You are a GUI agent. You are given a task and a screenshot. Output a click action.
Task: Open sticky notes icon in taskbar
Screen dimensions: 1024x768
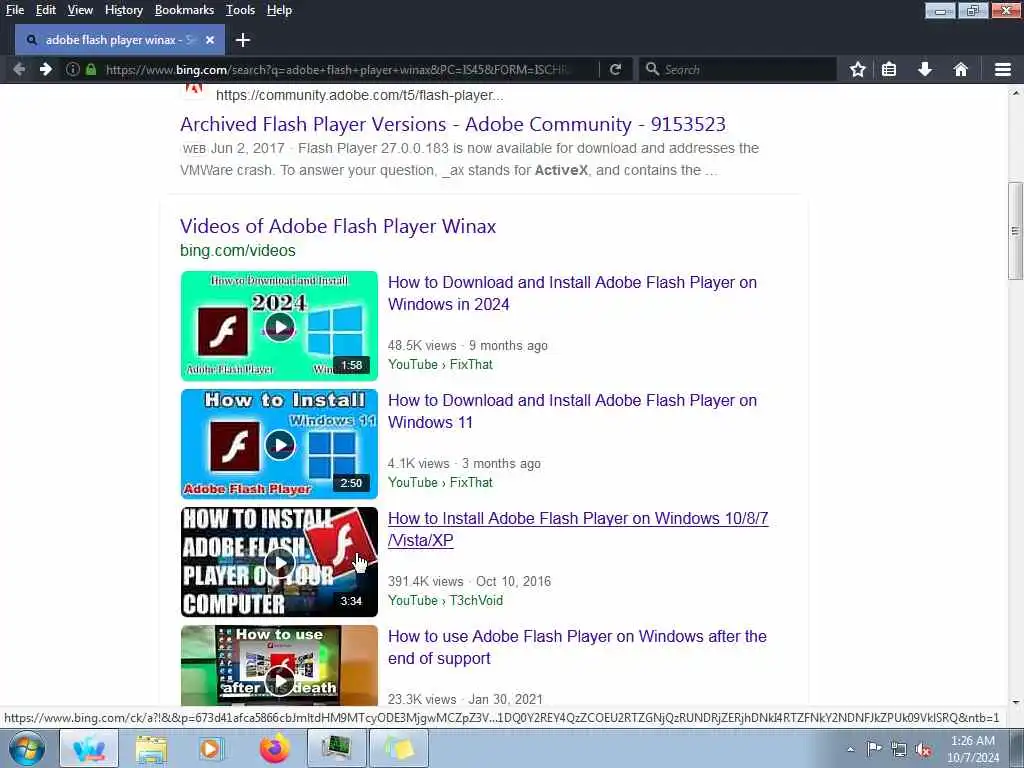click(399, 748)
